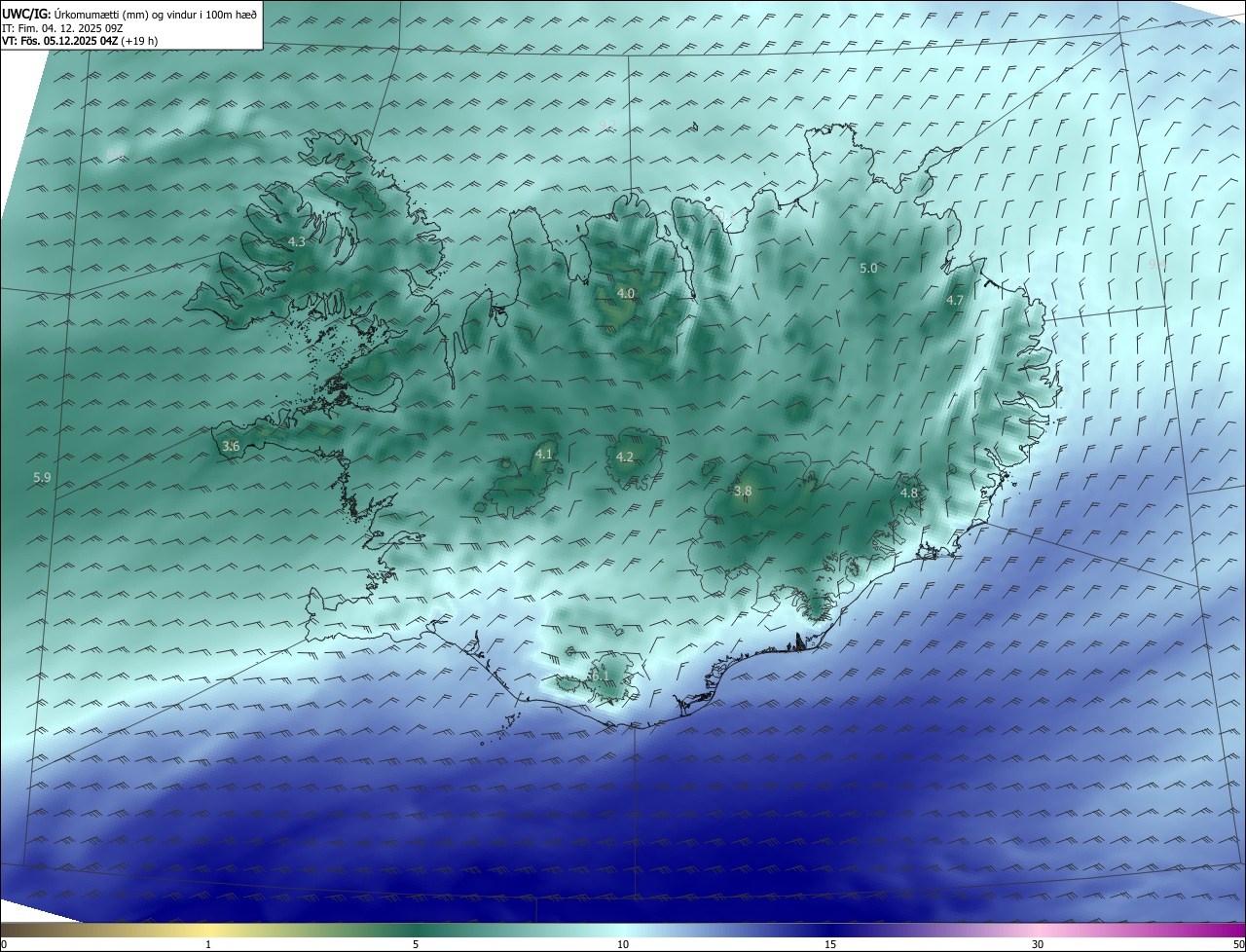This screenshot has height=952, width=1246.
Task: Click the colorbar tick label 50
Action: pyautogui.click(x=1238, y=944)
